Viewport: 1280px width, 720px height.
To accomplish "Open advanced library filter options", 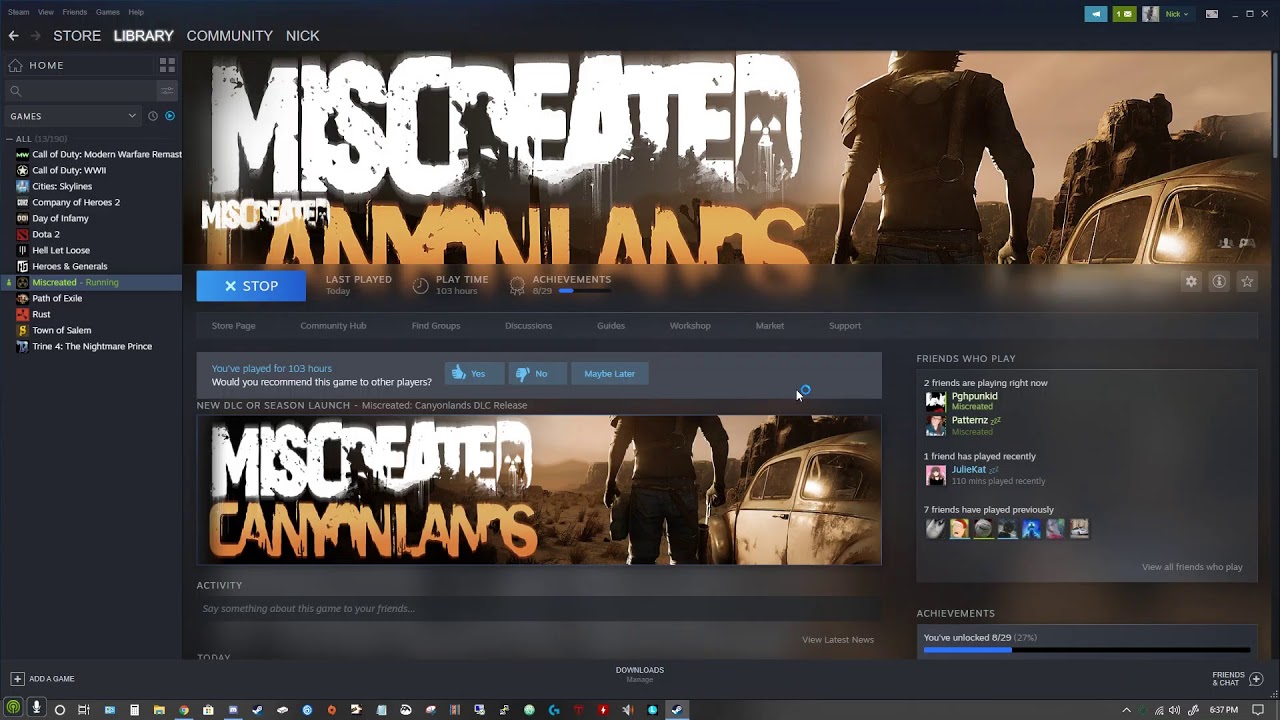I will tap(167, 91).
